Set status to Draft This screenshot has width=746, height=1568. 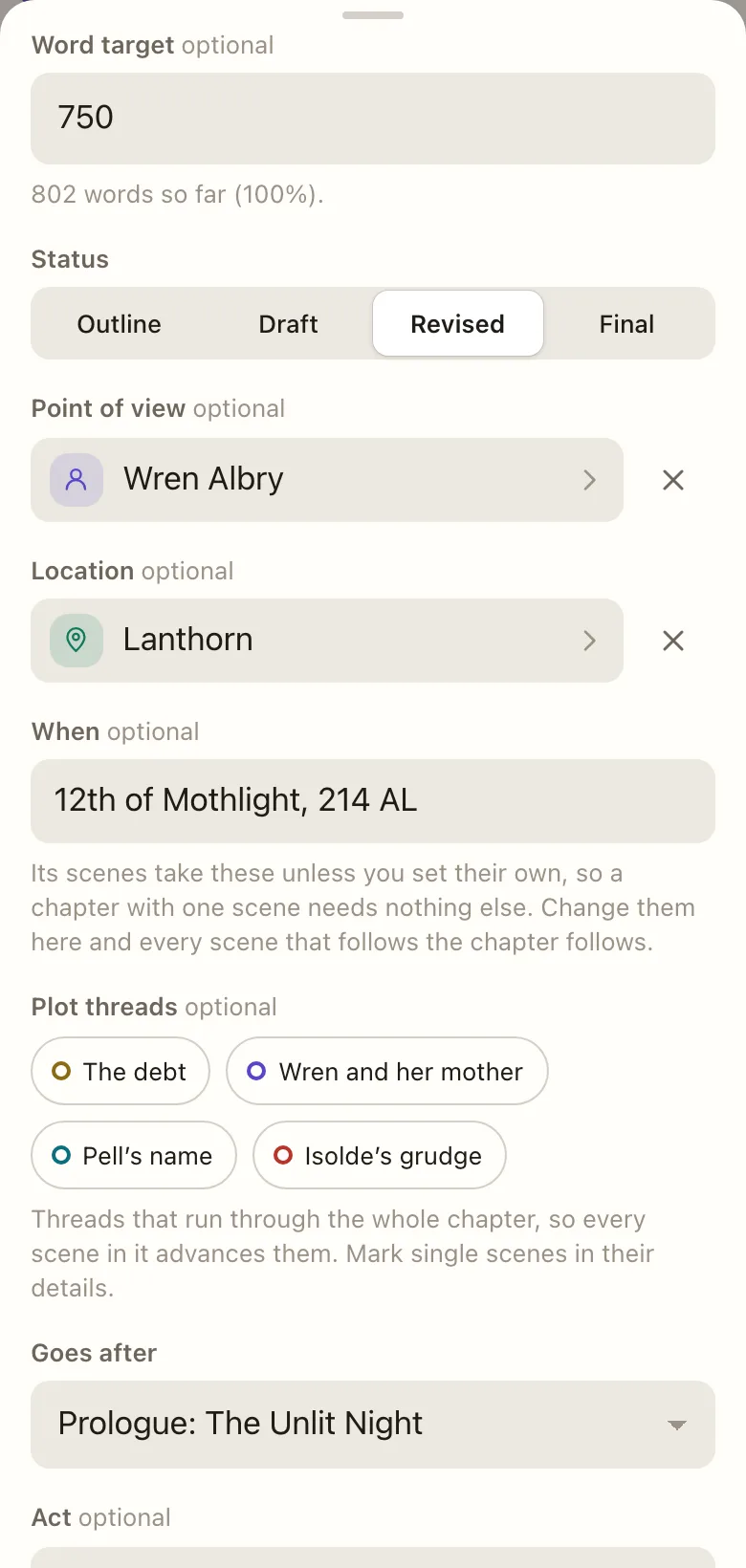click(288, 324)
